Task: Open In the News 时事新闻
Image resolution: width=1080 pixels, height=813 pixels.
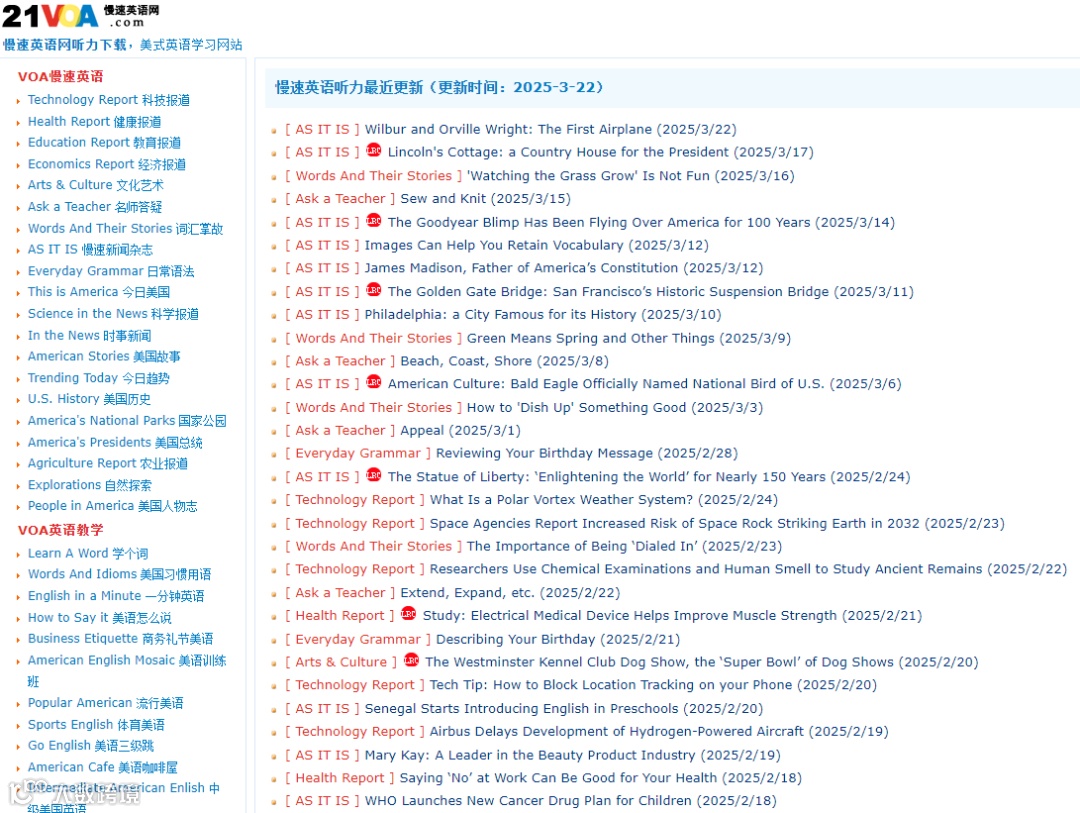Action: (90, 336)
